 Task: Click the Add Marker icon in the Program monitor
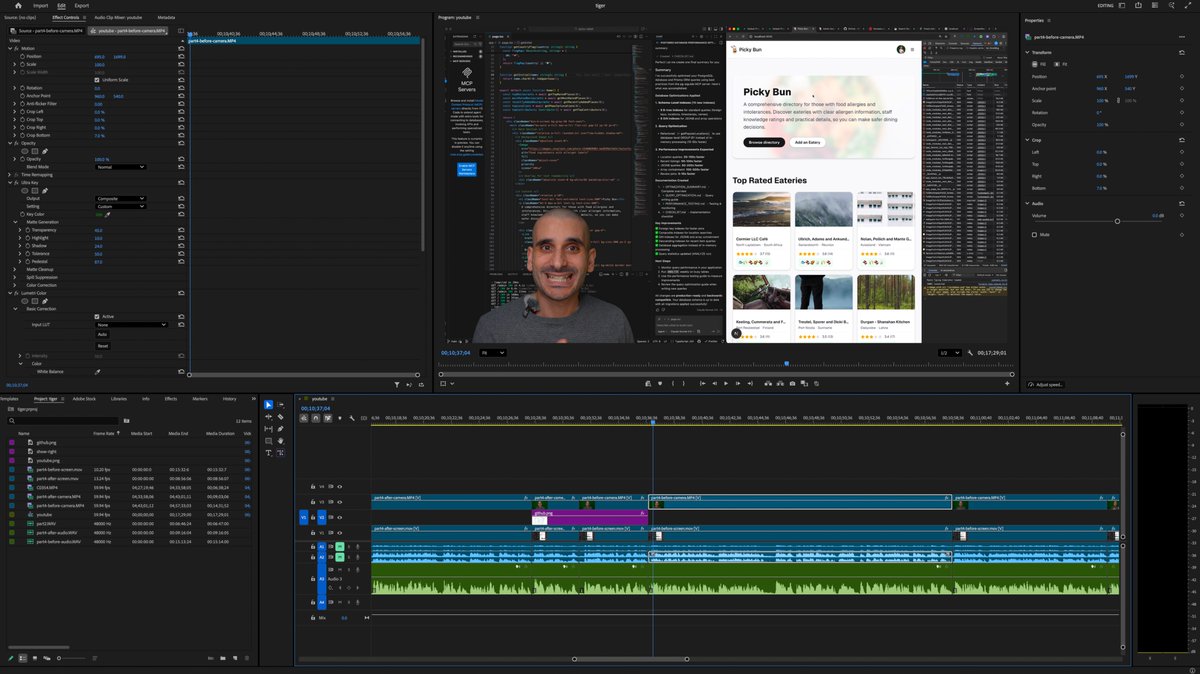pos(660,384)
